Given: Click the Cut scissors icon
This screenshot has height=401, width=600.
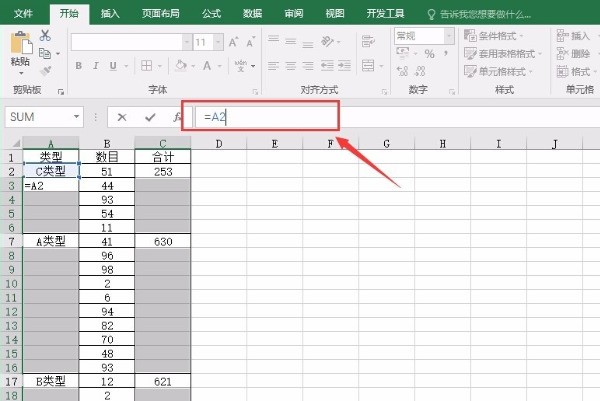Looking at the screenshot, I should (45, 35).
